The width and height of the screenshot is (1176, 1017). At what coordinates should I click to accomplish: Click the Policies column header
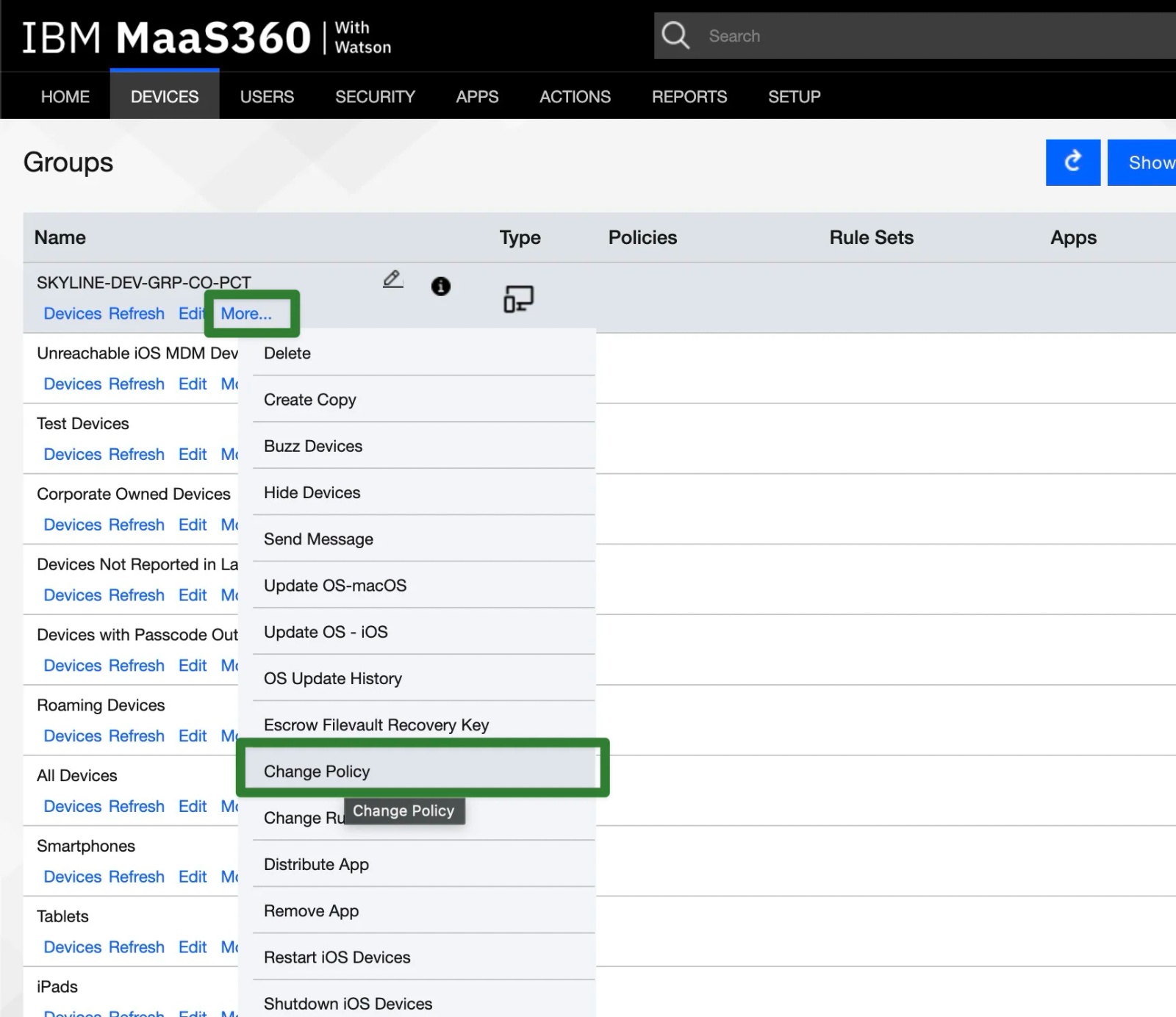click(642, 237)
